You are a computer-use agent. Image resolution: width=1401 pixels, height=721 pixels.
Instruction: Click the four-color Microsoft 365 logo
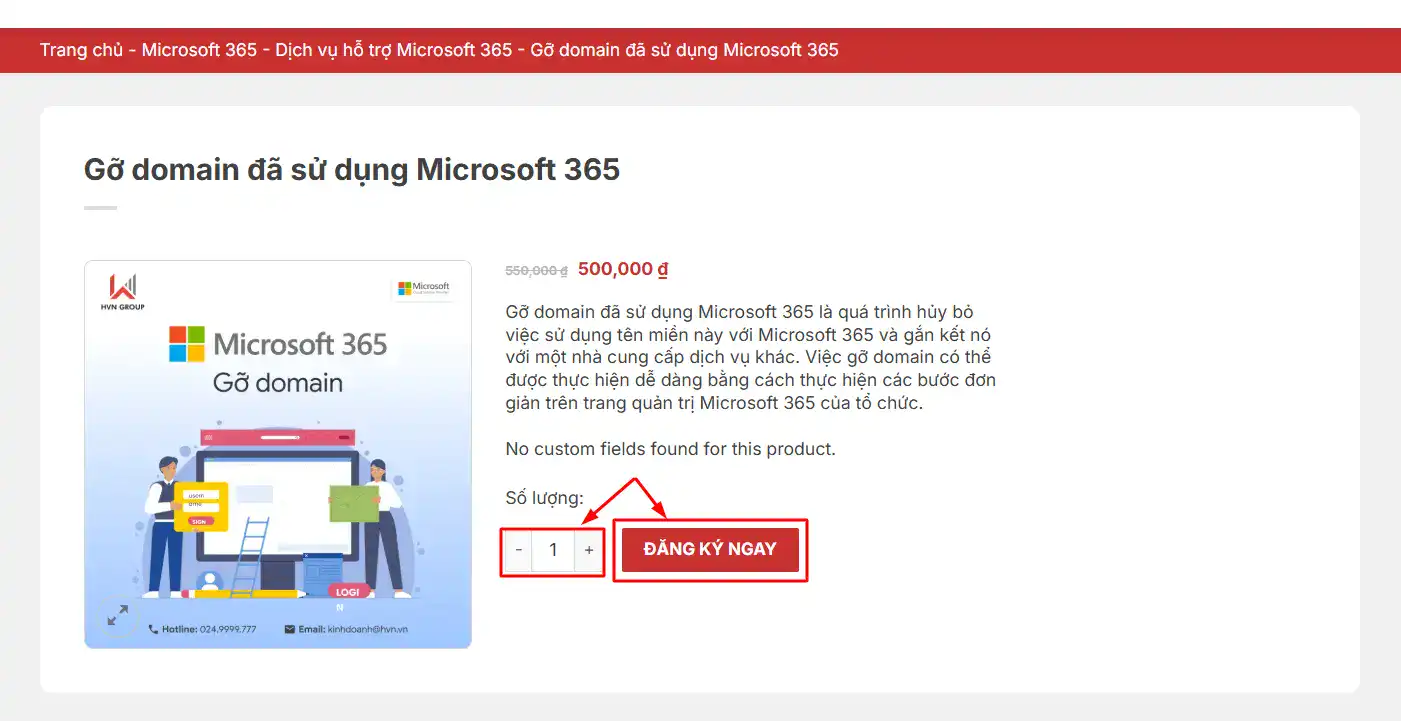click(x=187, y=344)
